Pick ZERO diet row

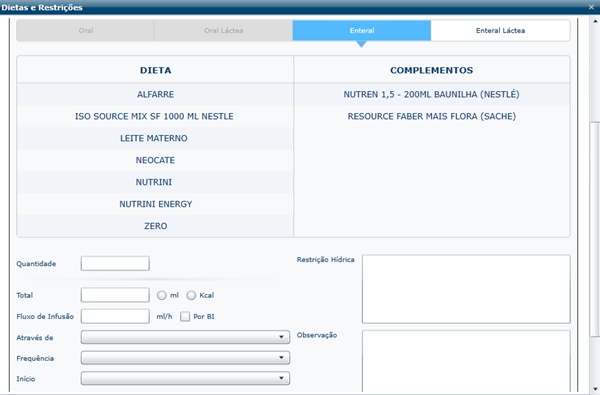pos(155,226)
